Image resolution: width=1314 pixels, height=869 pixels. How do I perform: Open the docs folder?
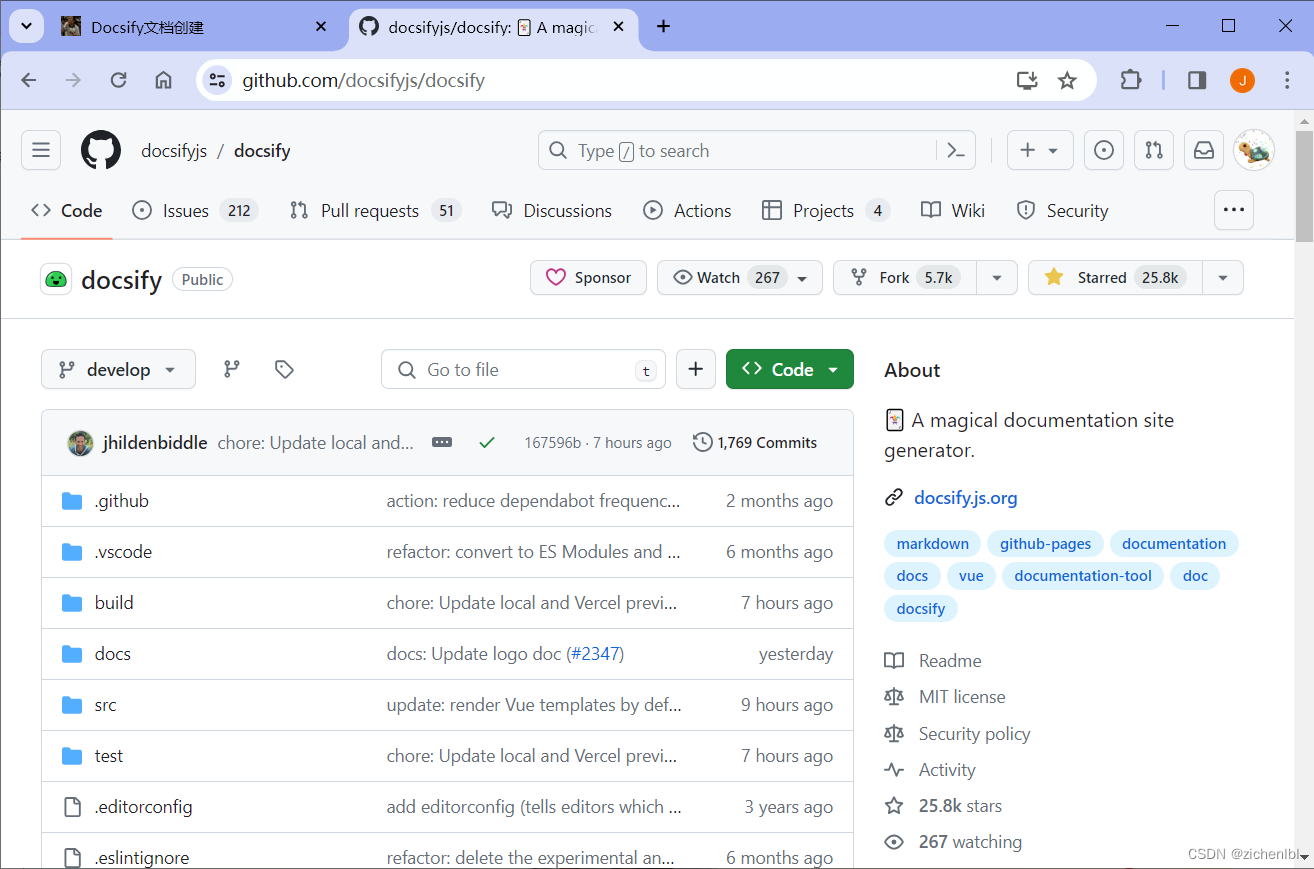112,654
